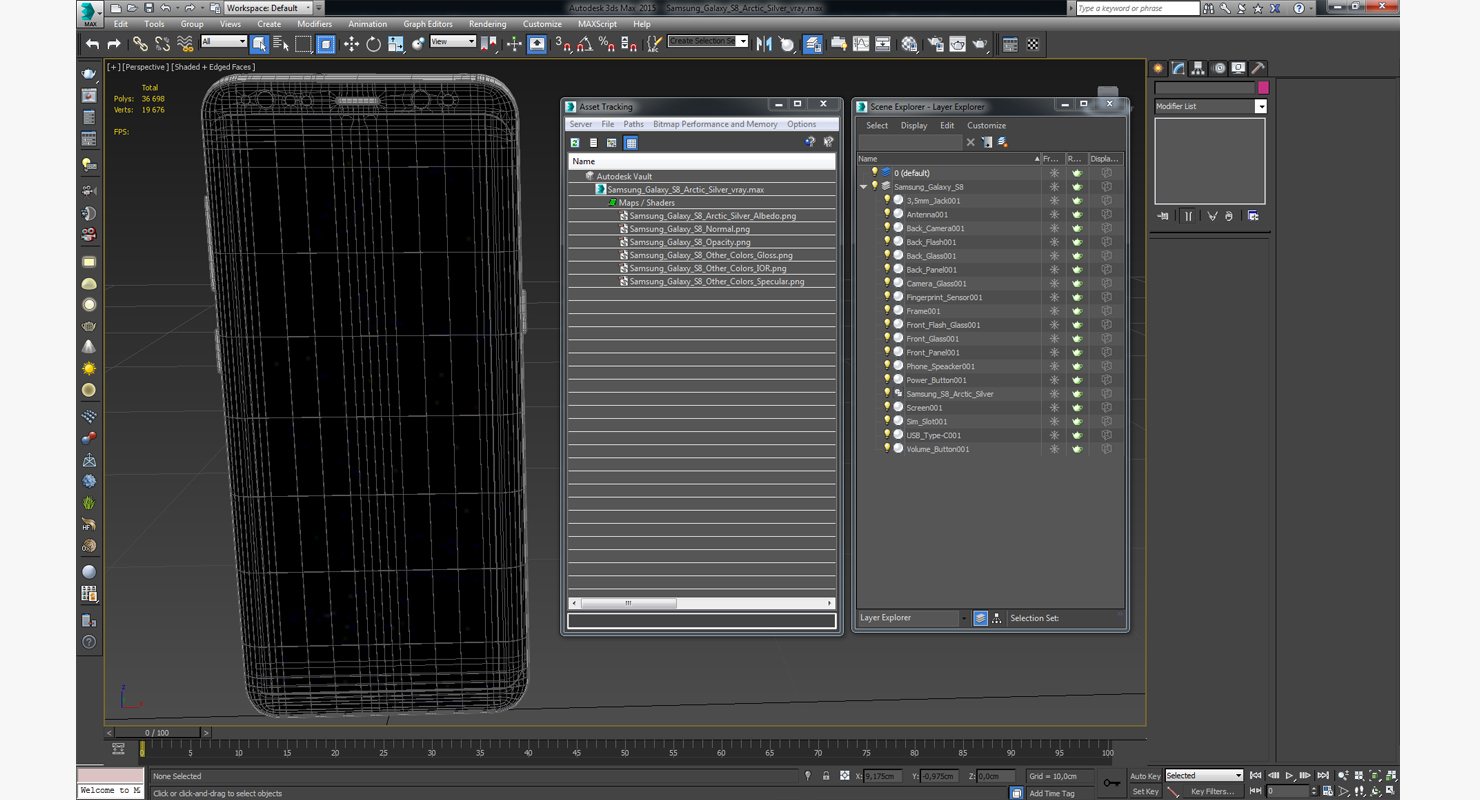Select Samsung_Galaxy_S8_Opacity.png asset

click(x=690, y=242)
